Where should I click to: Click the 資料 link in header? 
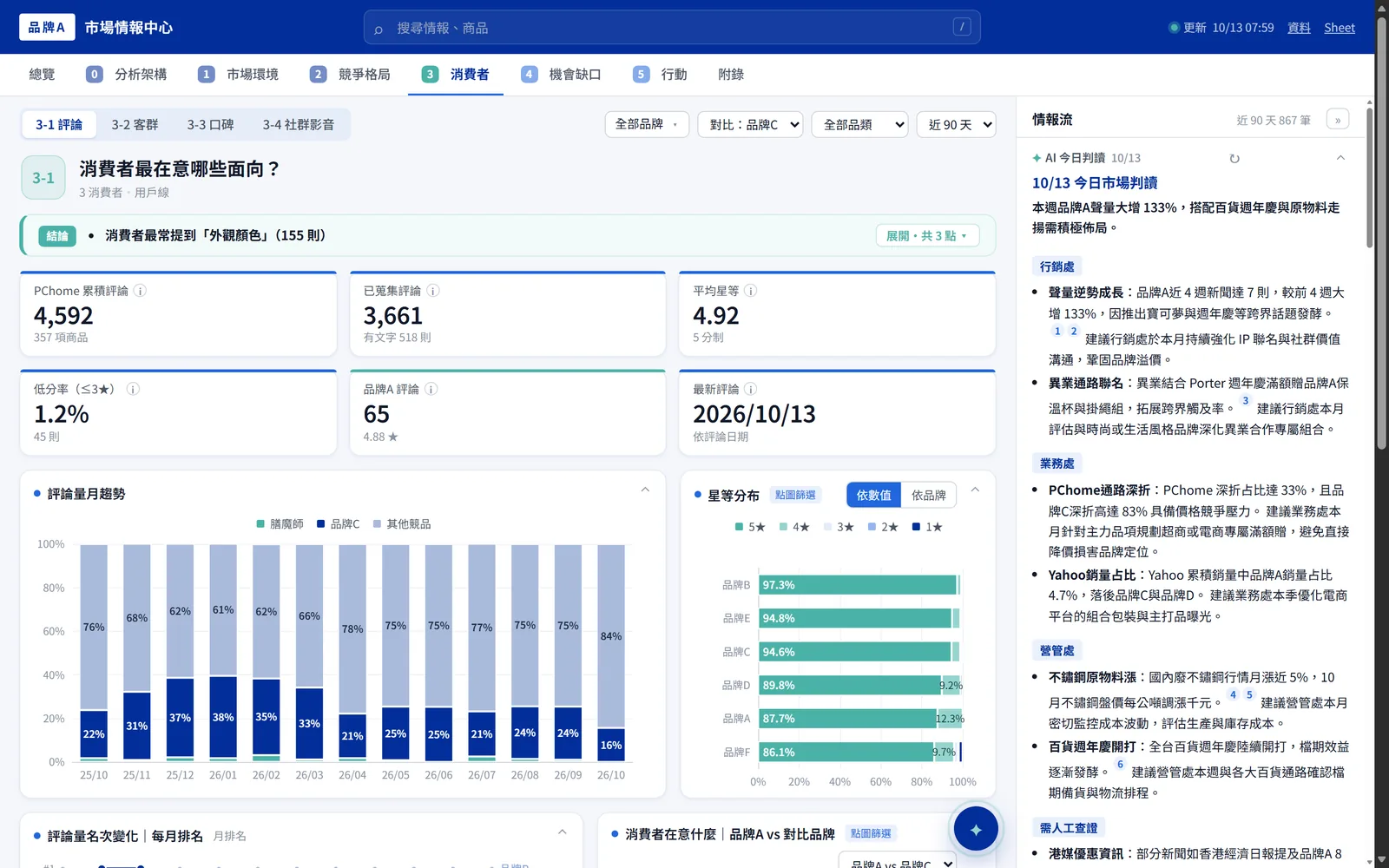pyautogui.click(x=1299, y=28)
